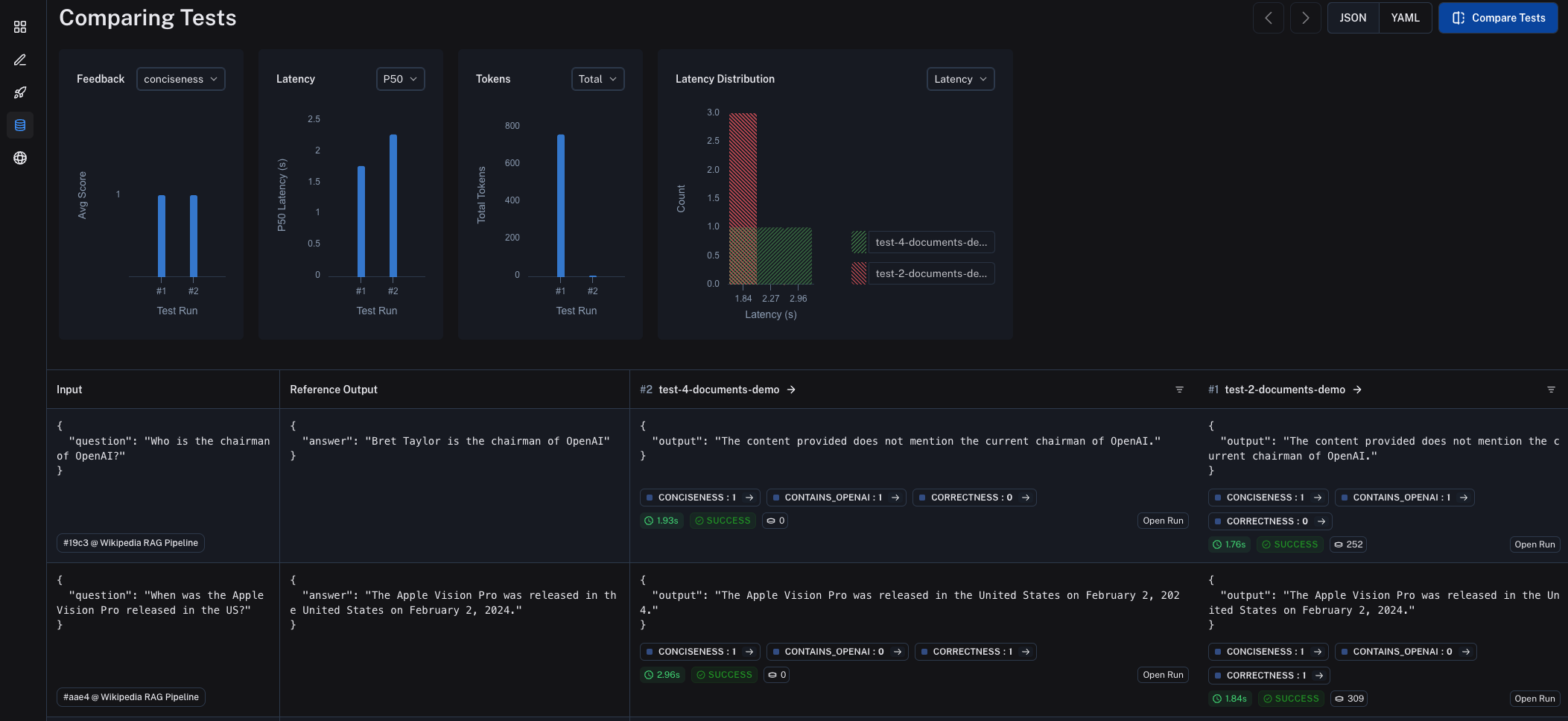The image size is (1568, 721).
Task: Click the 1.84s latency badge
Action: [x=1230, y=699]
